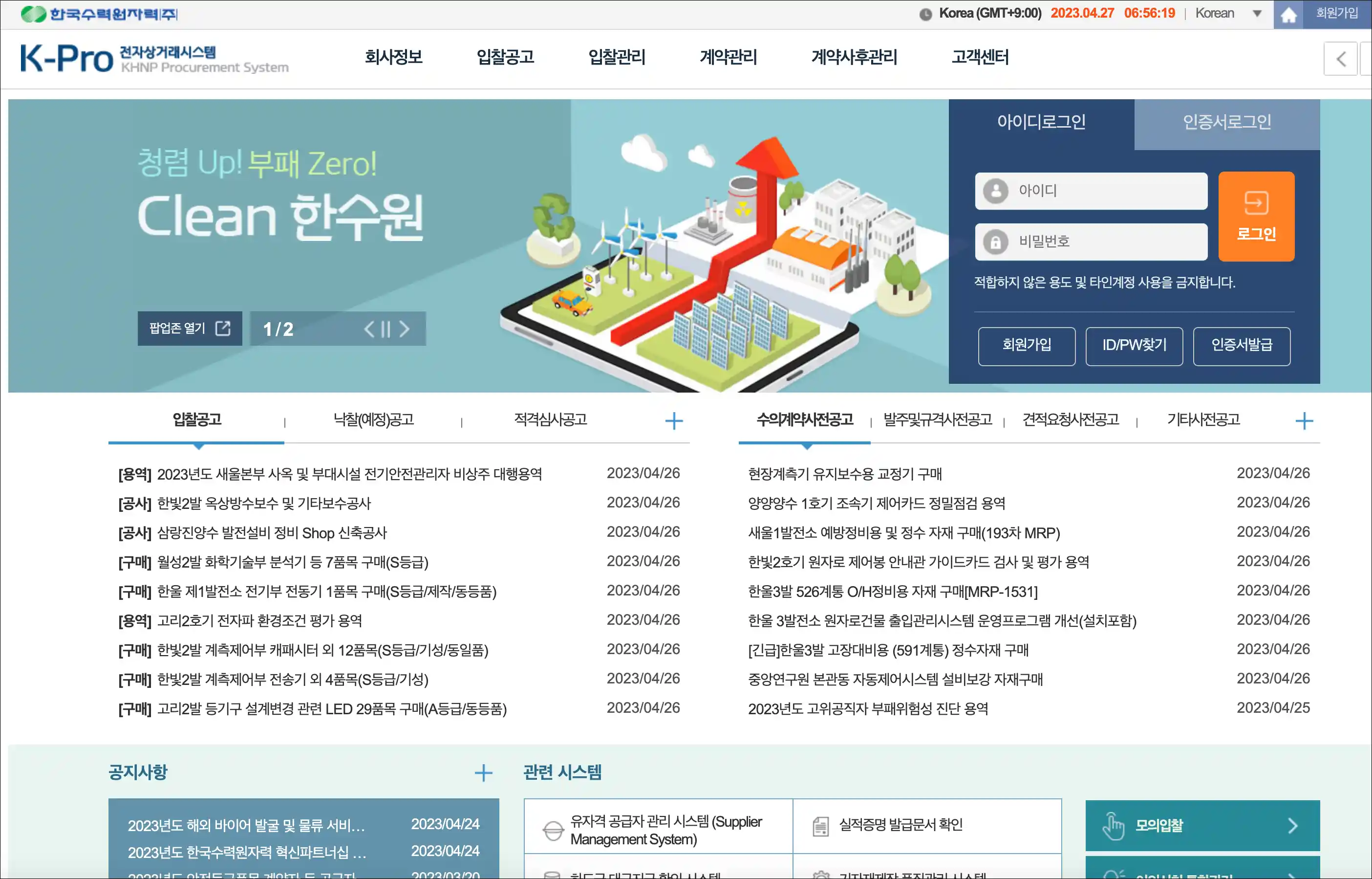The width and height of the screenshot is (1372, 879).
Task: Open 한빛2호기 원자로 제어봉 안내관 가이드카드 용역
Action: 919,563
